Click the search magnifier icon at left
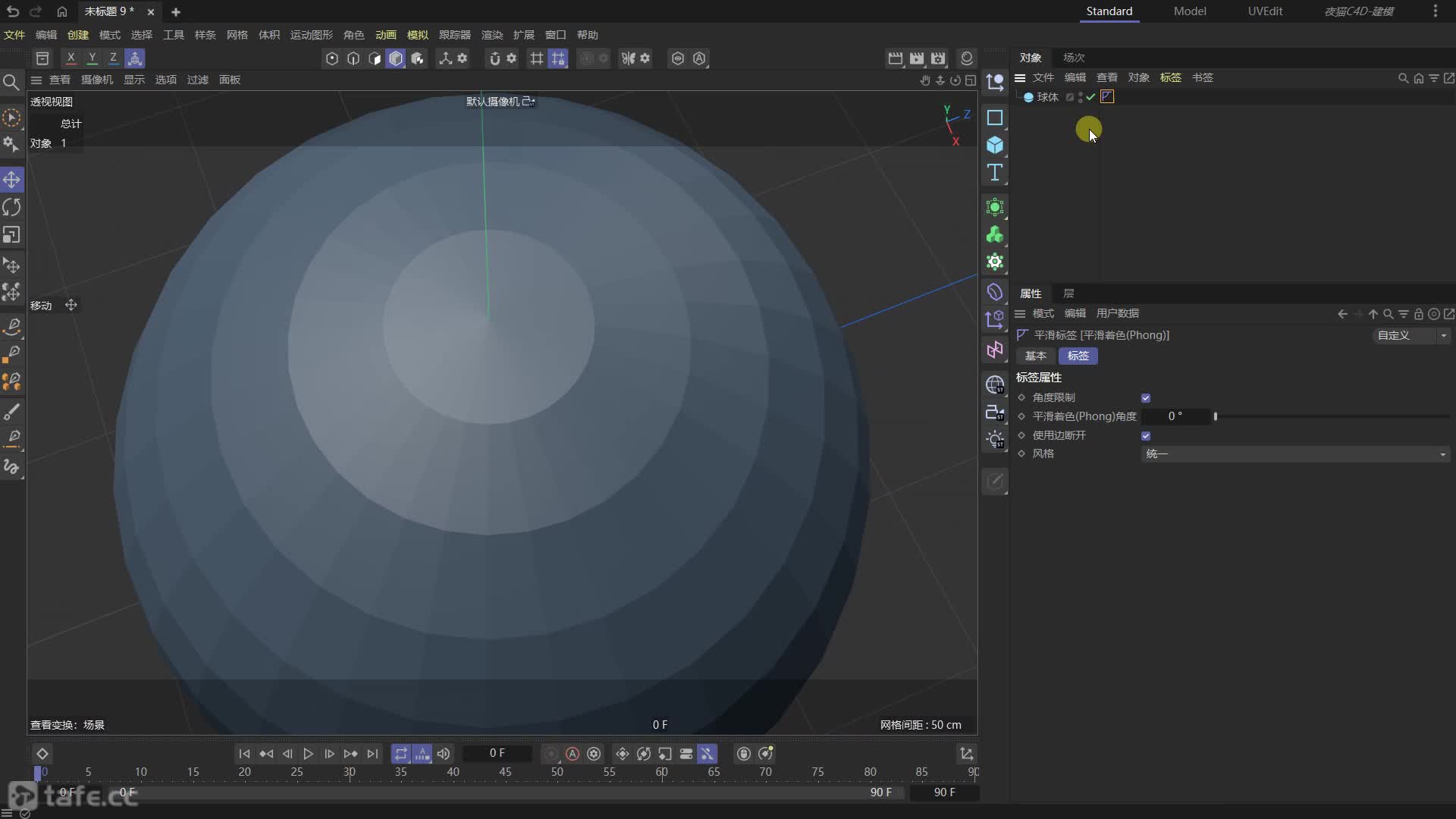Image resolution: width=1456 pixels, height=819 pixels. click(x=11, y=82)
